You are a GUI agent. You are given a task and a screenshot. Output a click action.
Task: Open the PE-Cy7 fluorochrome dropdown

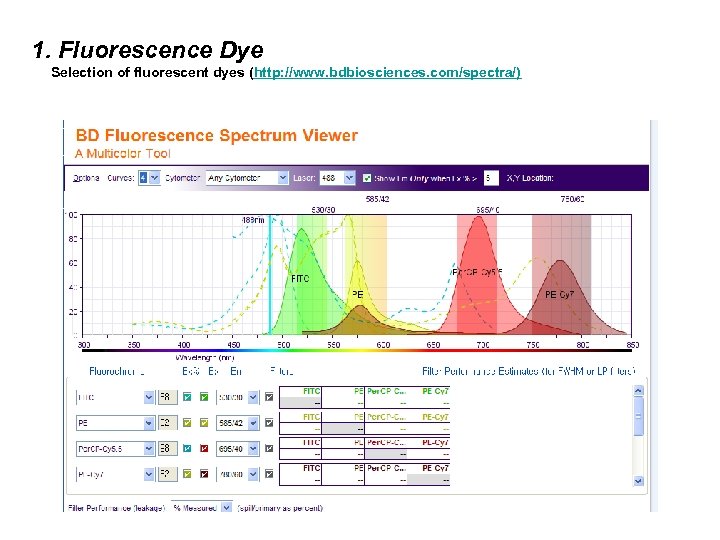pos(115,474)
